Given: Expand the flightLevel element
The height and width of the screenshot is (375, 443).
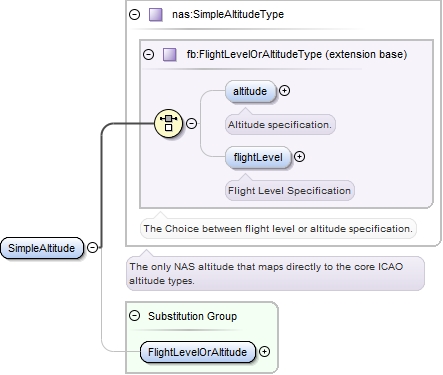Looking at the screenshot, I should coord(299,157).
